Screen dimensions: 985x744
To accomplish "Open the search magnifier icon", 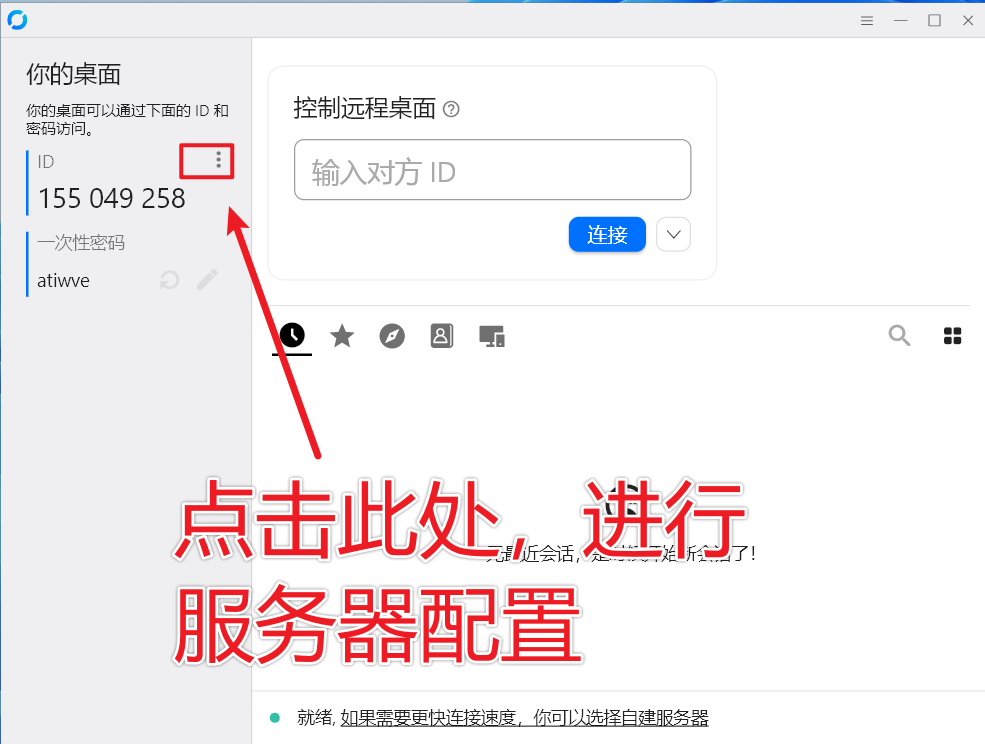I will coord(899,336).
